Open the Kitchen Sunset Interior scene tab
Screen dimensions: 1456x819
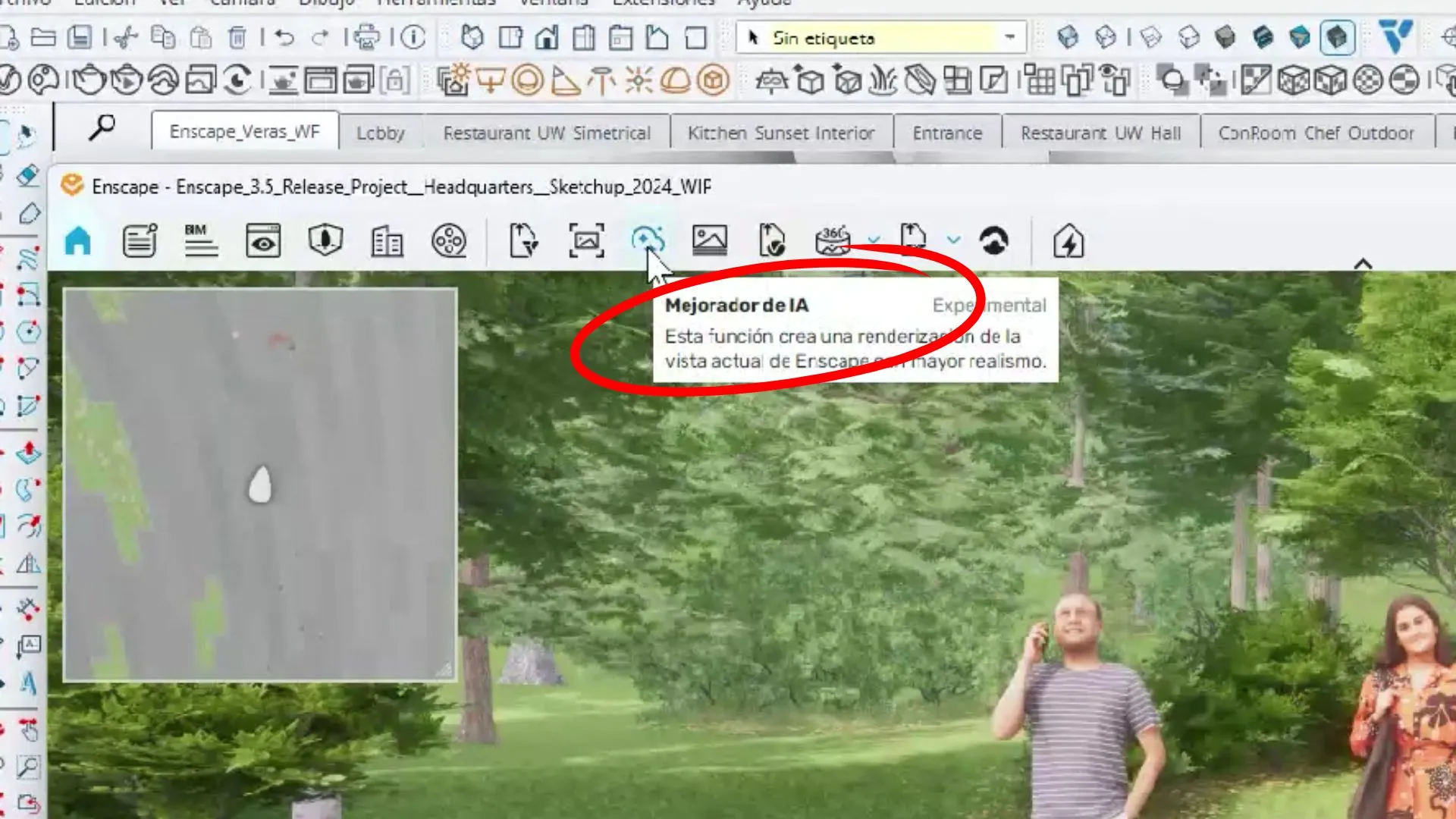[x=781, y=133]
